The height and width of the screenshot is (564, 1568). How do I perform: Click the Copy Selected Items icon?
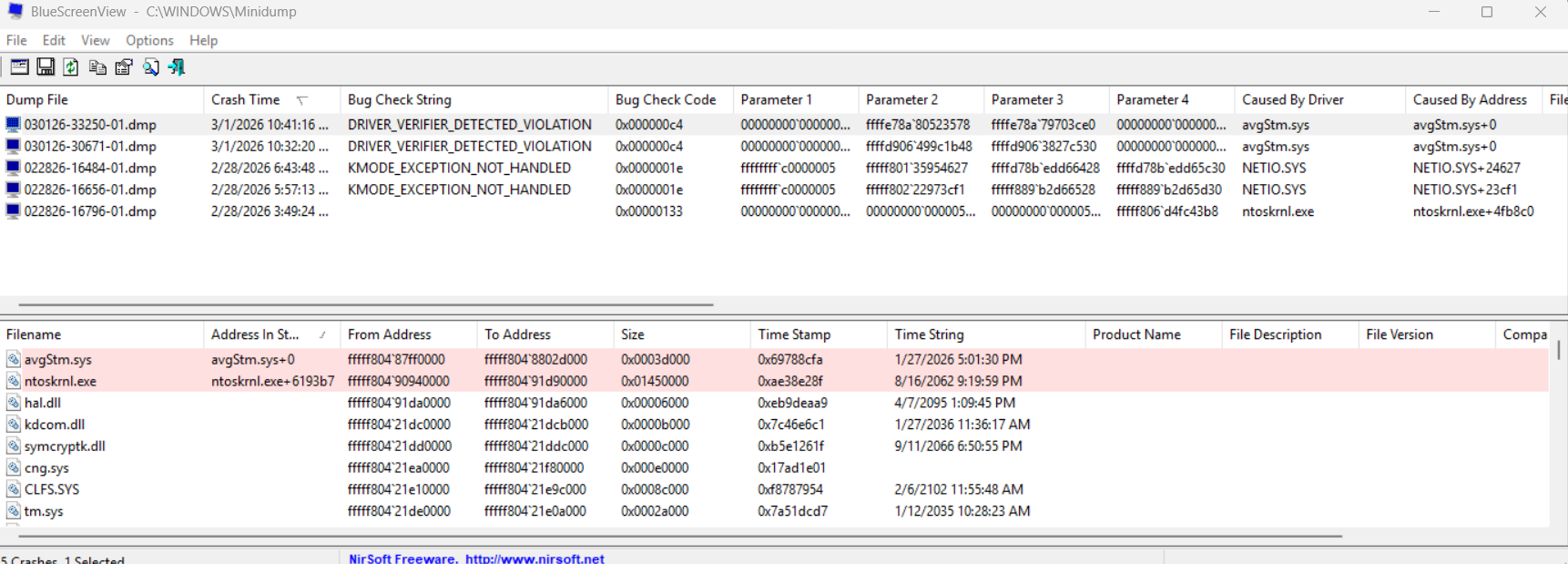pyautogui.click(x=97, y=67)
